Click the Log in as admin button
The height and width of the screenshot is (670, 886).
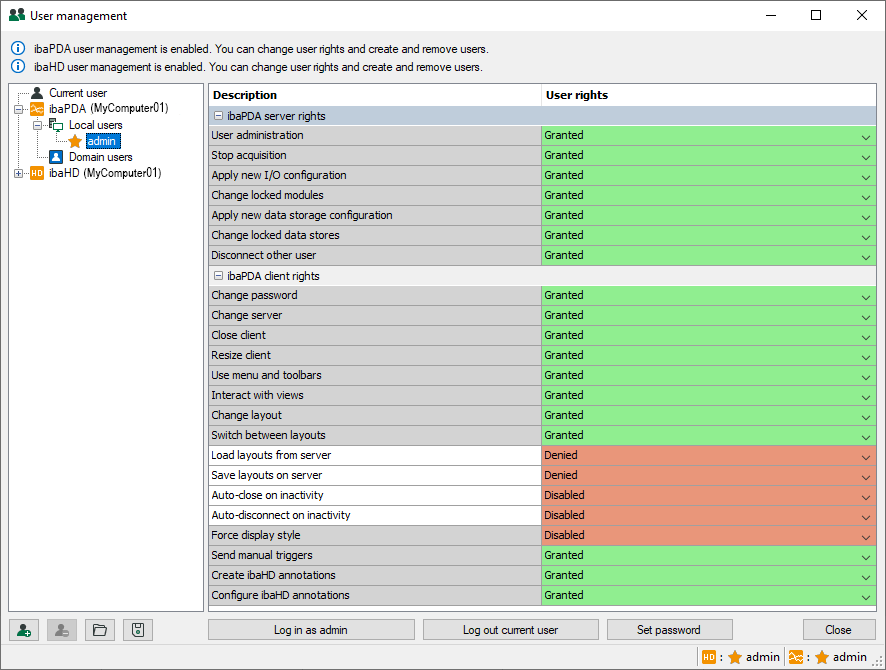[x=311, y=630]
